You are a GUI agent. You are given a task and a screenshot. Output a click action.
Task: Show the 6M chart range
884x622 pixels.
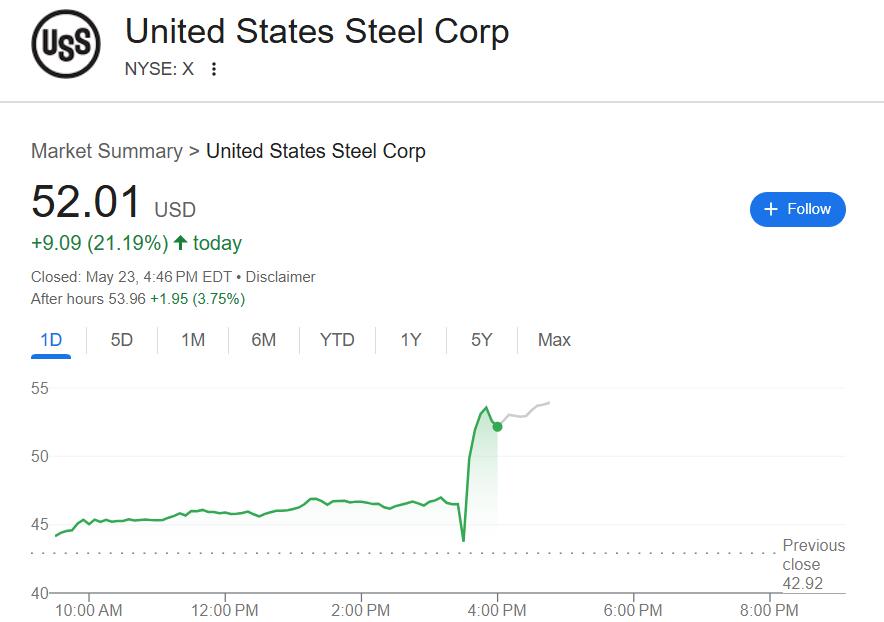[x=264, y=340]
